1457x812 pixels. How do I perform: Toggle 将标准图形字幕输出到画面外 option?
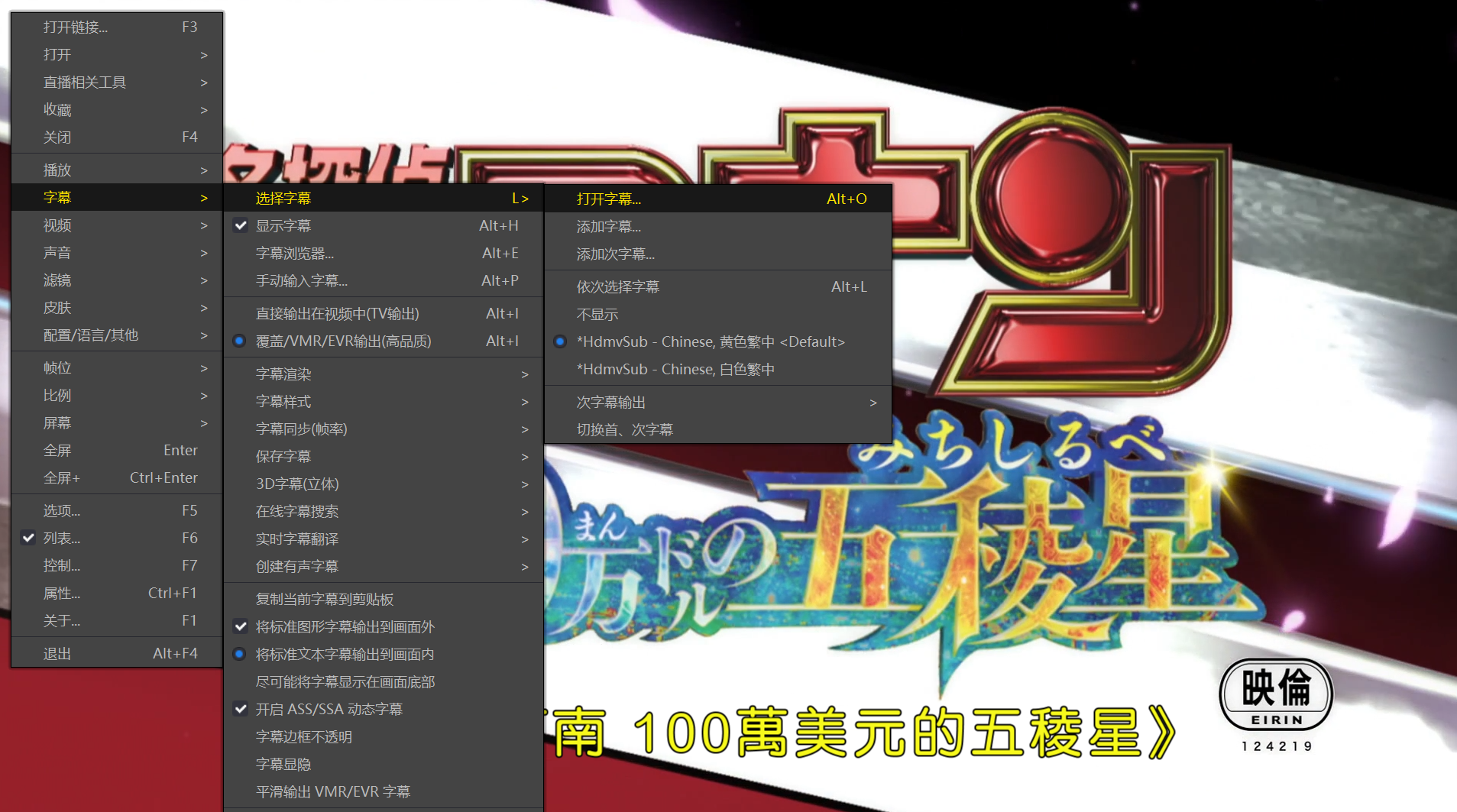[x=345, y=626]
